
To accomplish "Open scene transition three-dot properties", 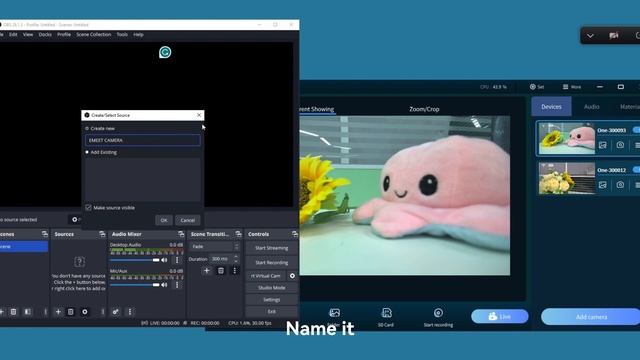I will (234, 271).
